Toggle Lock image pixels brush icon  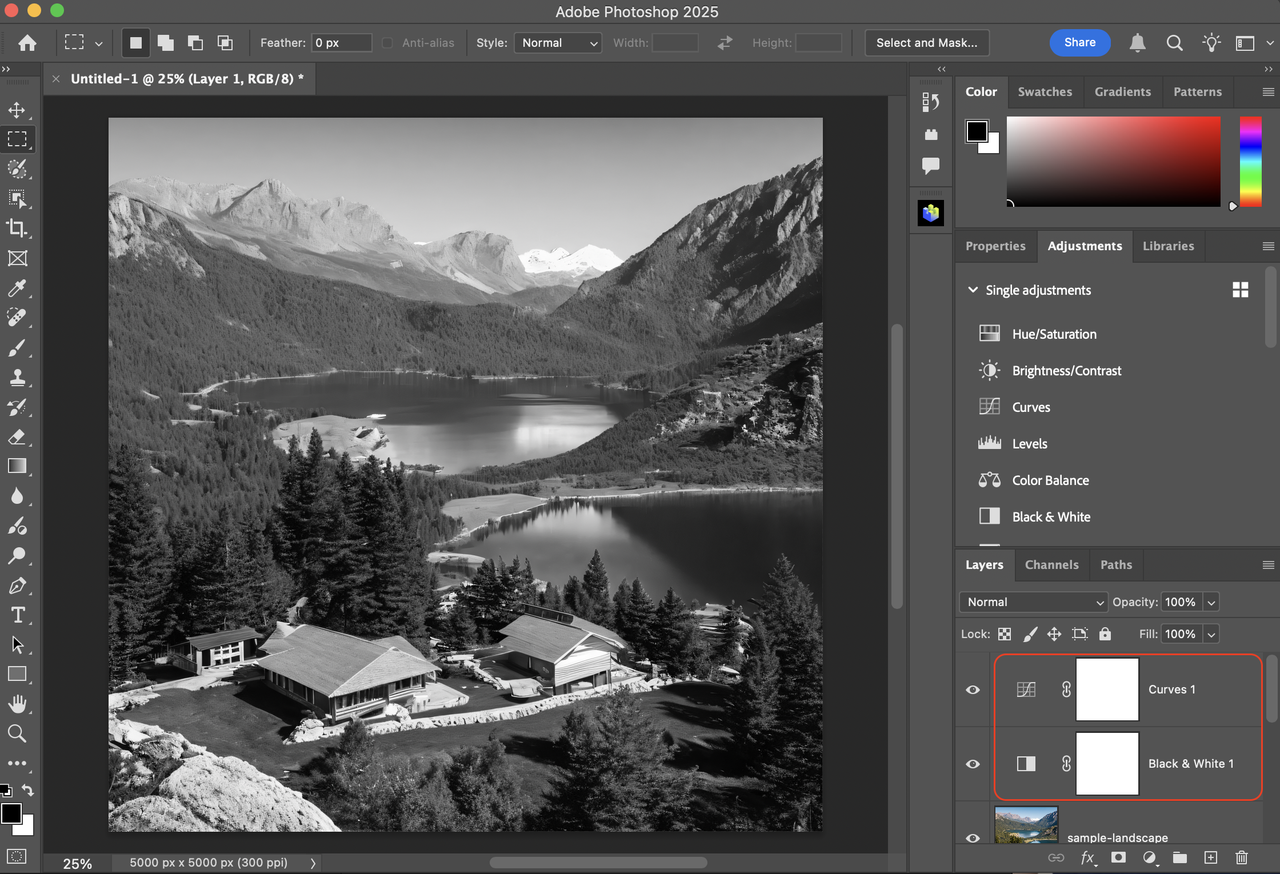1030,634
